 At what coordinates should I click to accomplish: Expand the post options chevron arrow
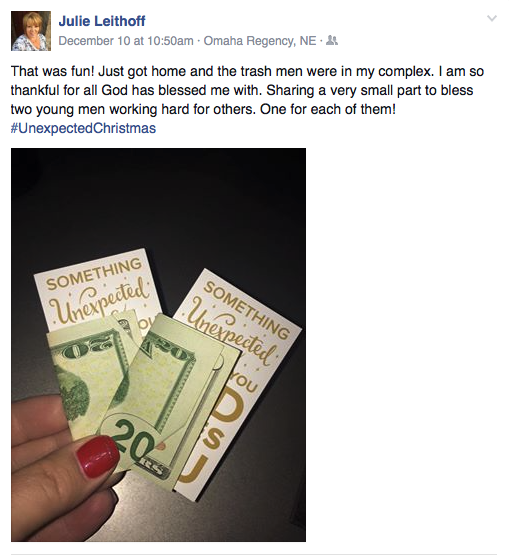tap(492, 18)
